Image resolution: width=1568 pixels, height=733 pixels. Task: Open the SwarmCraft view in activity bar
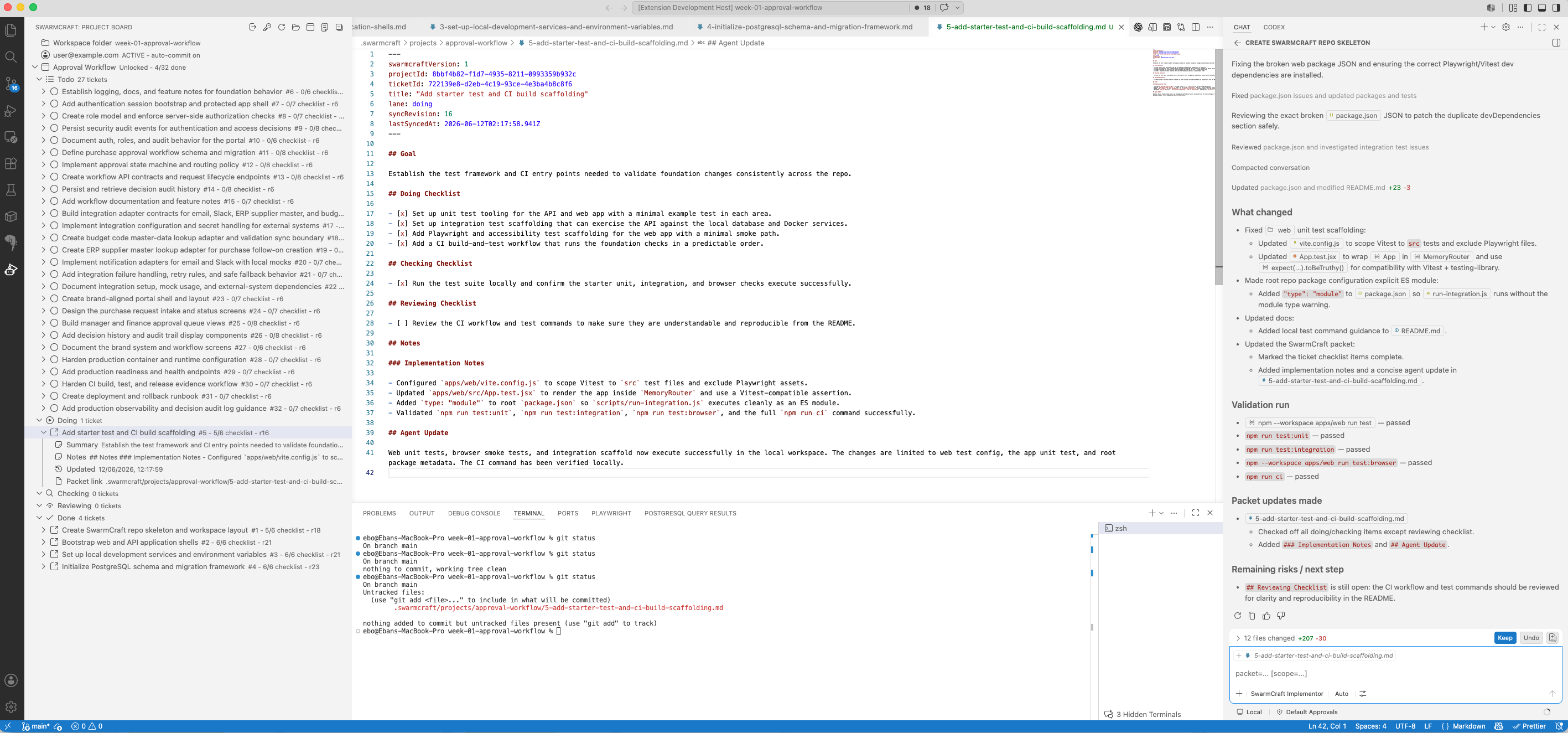pyautogui.click(x=11, y=269)
